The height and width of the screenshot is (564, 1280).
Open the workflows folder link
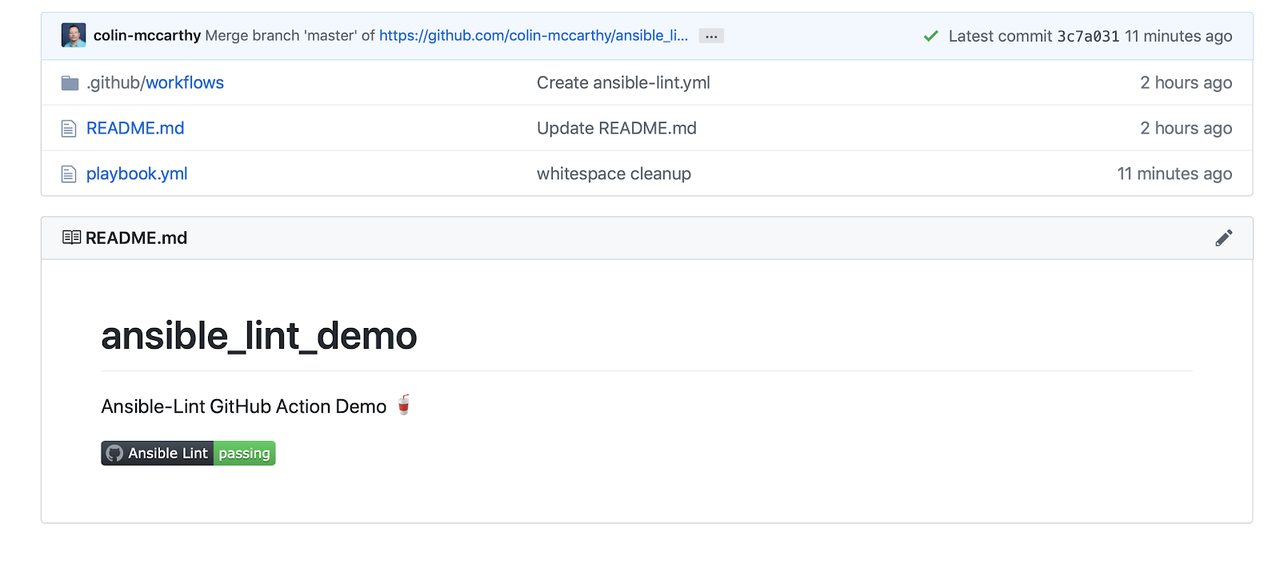pyautogui.click(x=185, y=83)
